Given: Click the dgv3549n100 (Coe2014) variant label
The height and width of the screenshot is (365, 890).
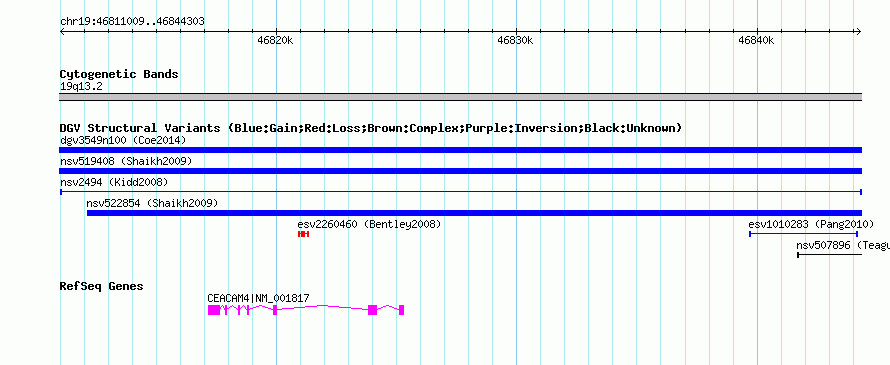Looking at the screenshot, I should 123,140.
